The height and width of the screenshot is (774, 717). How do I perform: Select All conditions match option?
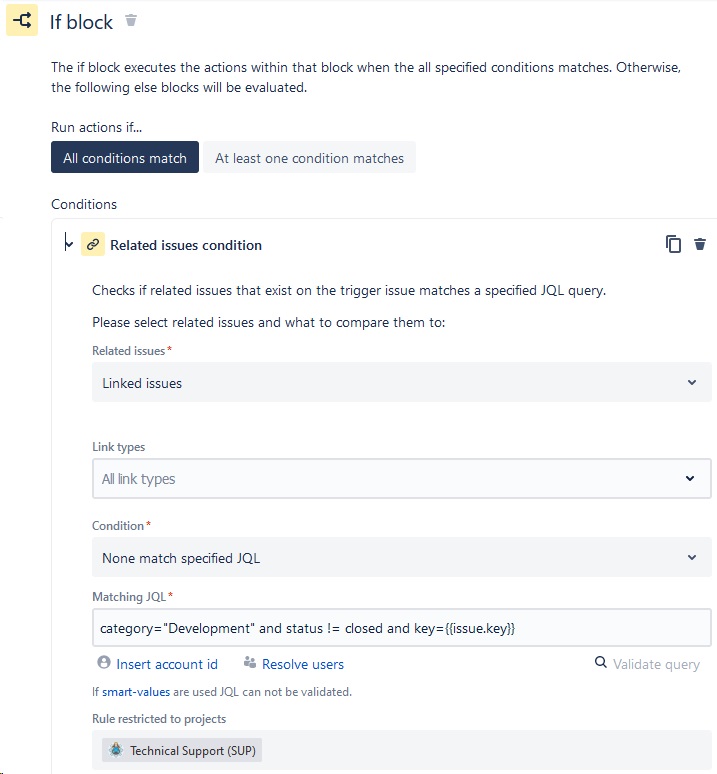click(125, 157)
